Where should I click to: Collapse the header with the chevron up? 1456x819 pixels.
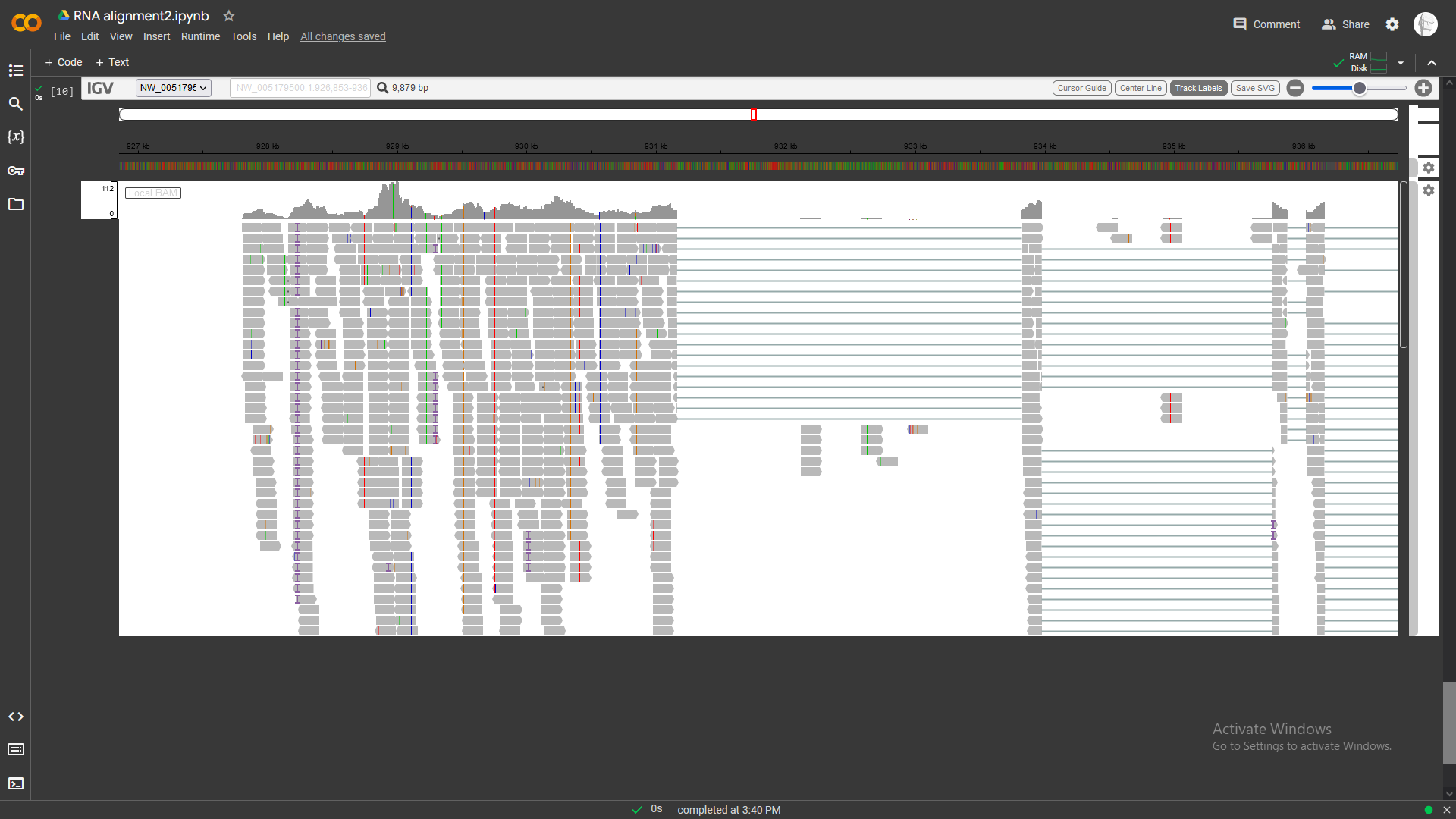[x=1432, y=63]
